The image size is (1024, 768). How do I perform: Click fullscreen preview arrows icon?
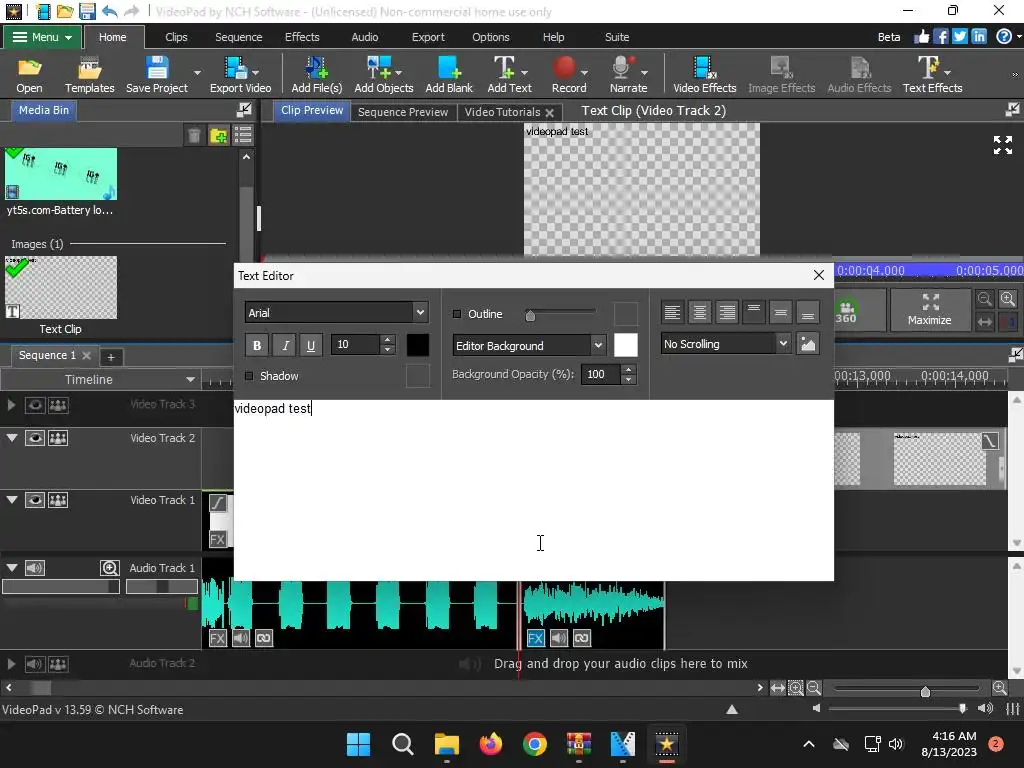[x=1002, y=145]
